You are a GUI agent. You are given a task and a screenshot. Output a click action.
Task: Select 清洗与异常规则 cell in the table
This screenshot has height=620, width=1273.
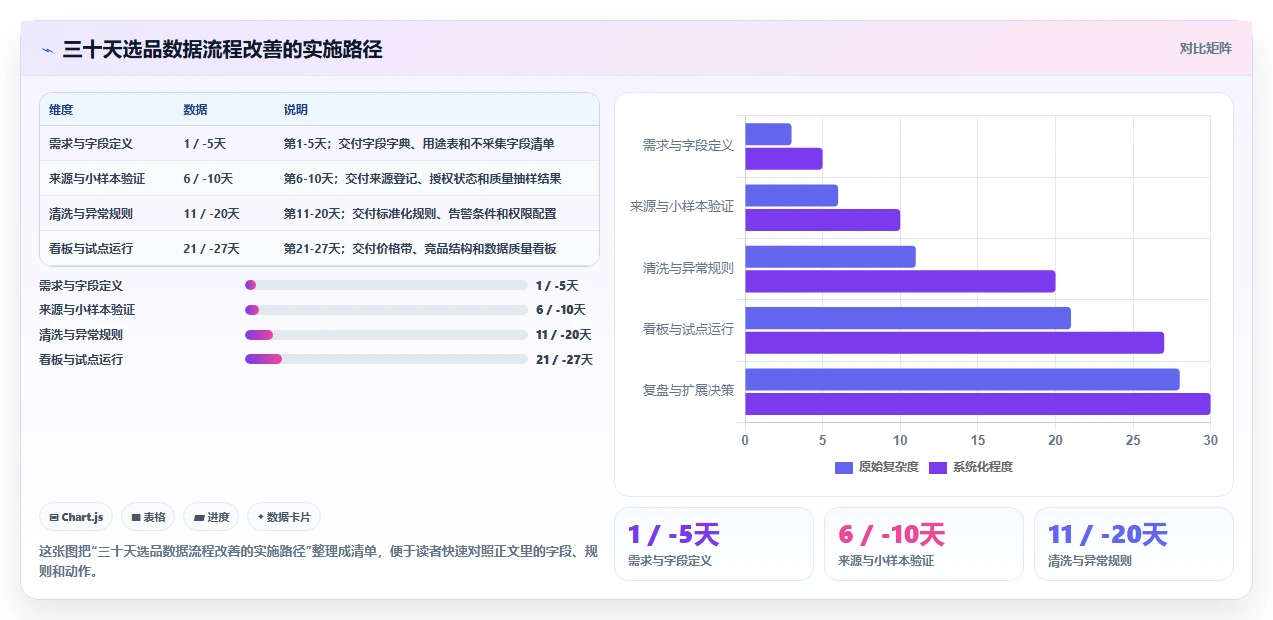pos(91,214)
